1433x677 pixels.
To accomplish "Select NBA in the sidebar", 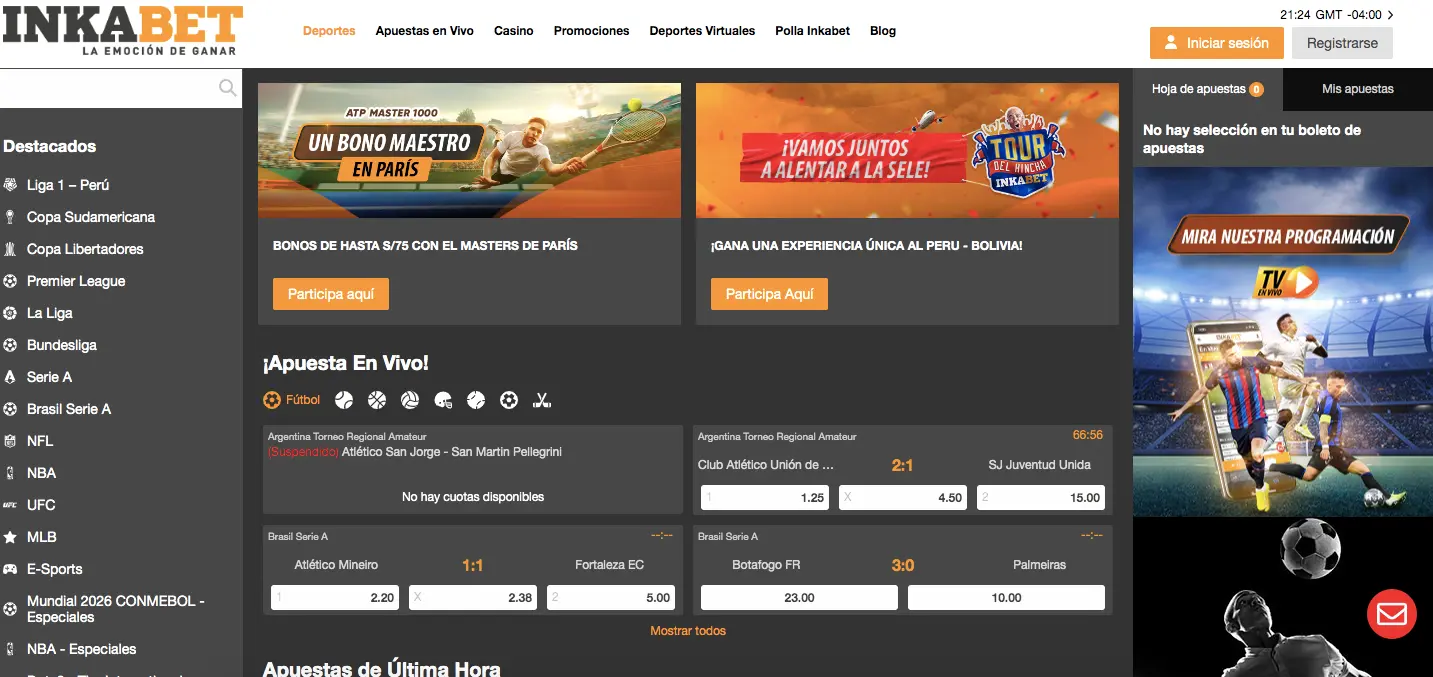I will pos(41,473).
